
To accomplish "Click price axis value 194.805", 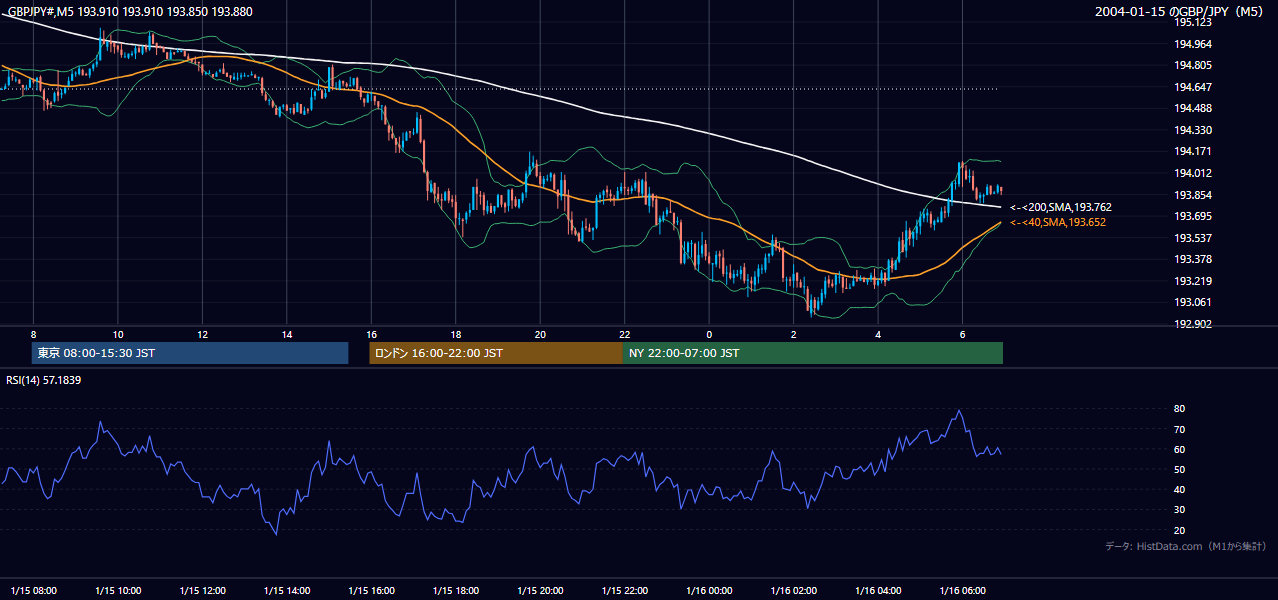I will point(1193,65).
